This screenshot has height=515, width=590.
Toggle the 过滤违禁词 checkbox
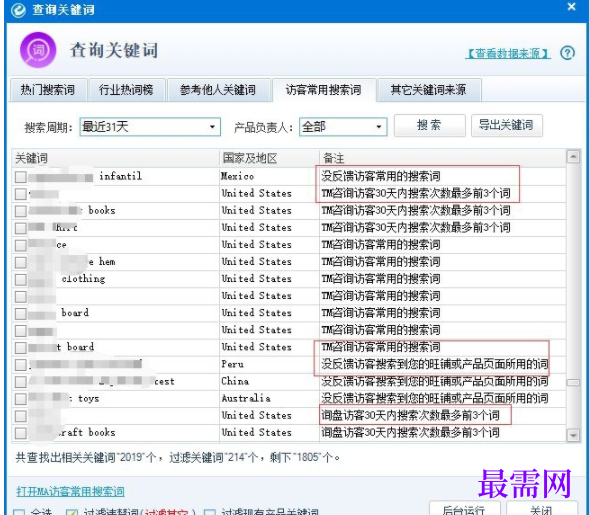click(71, 512)
